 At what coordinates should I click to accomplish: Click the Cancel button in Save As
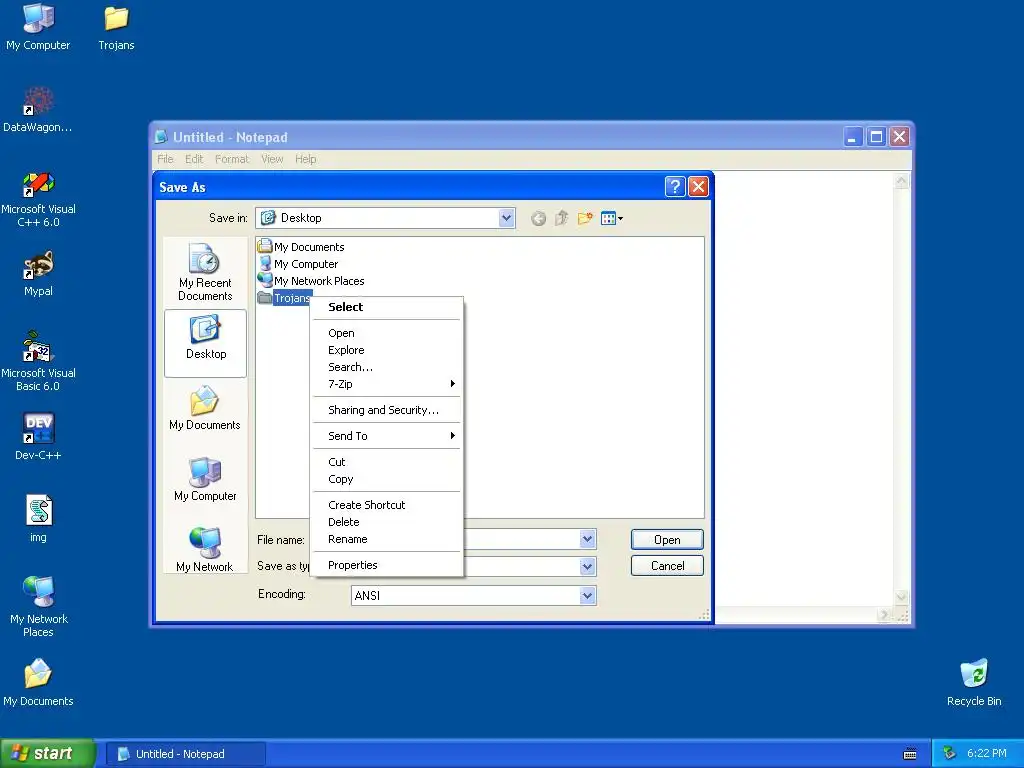(x=667, y=566)
